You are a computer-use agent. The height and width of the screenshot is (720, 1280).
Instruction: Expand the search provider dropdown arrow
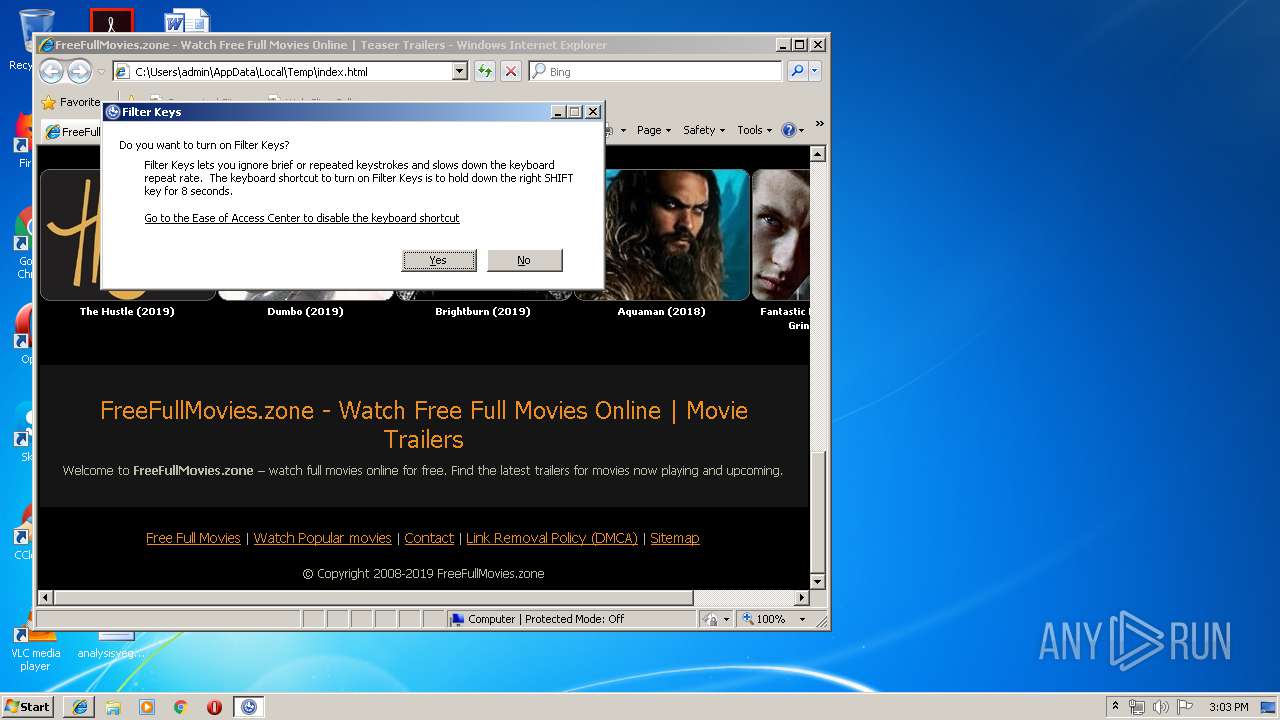tap(815, 71)
